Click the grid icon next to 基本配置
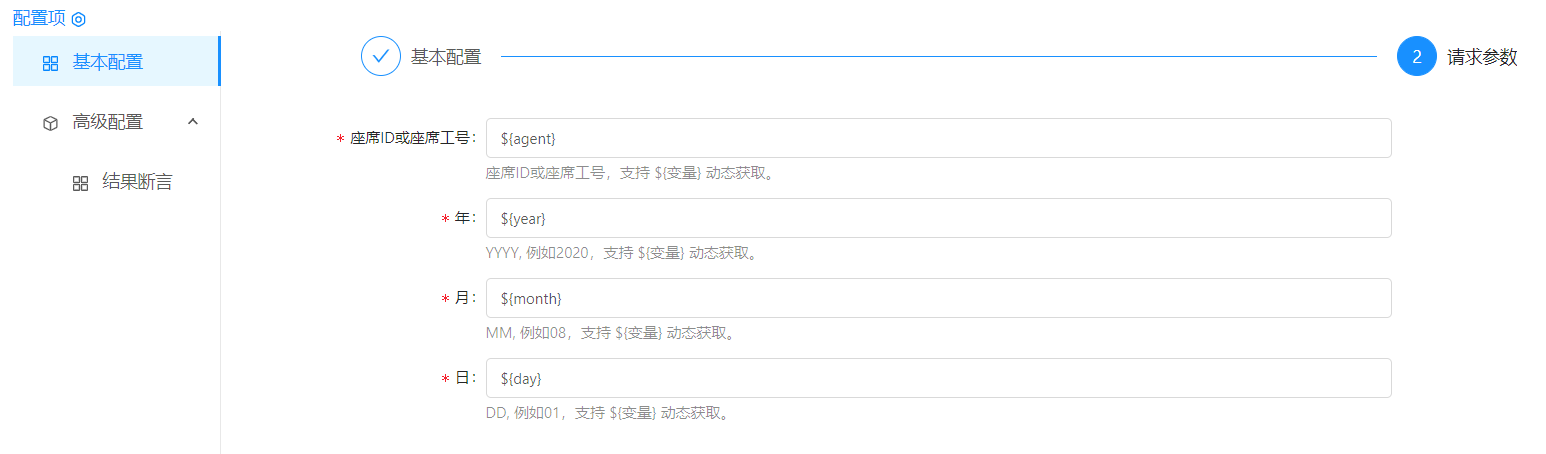Image resolution: width=1546 pixels, height=454 pixels. [51, 63]
